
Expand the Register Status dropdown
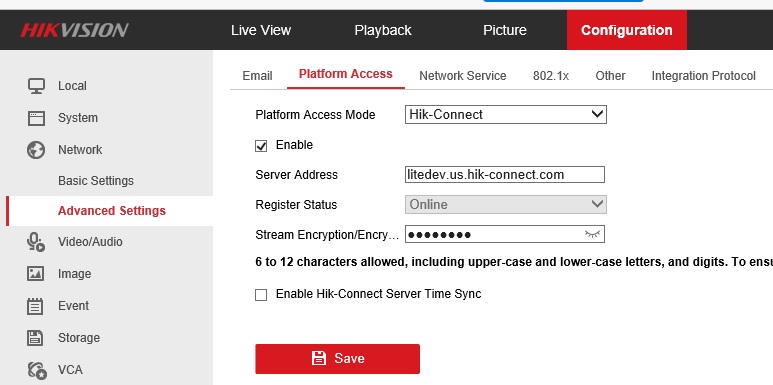pos(505,205)
